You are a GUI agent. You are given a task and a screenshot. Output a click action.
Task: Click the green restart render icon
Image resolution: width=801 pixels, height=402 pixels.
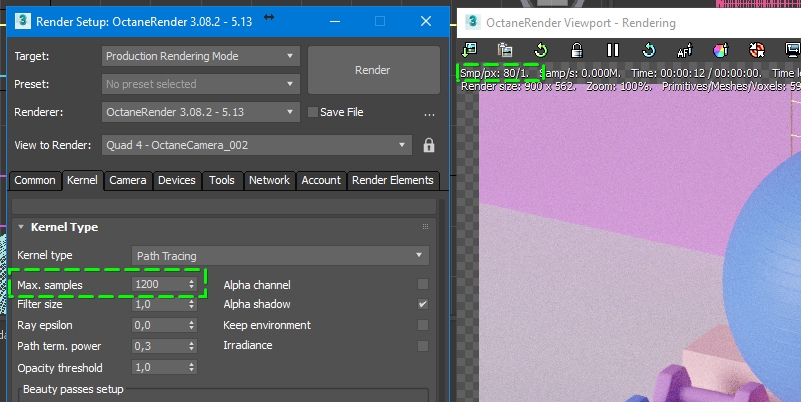[x=540, y=50]
